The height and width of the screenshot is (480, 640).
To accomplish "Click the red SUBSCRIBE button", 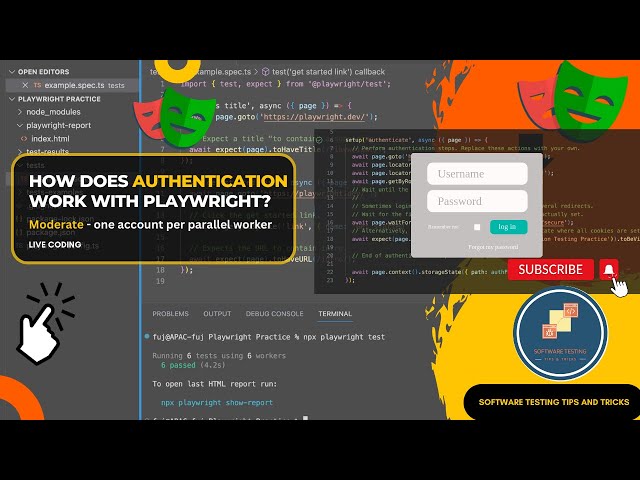I will click(551, 269).
